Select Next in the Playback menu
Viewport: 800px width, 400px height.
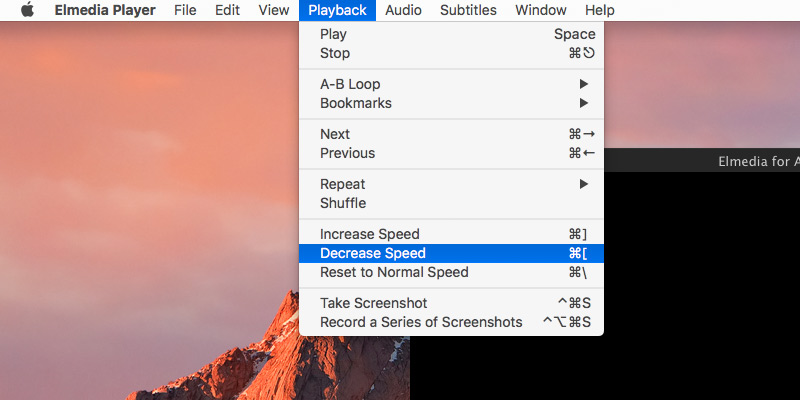pyautogui.click(x=451, y=134)
